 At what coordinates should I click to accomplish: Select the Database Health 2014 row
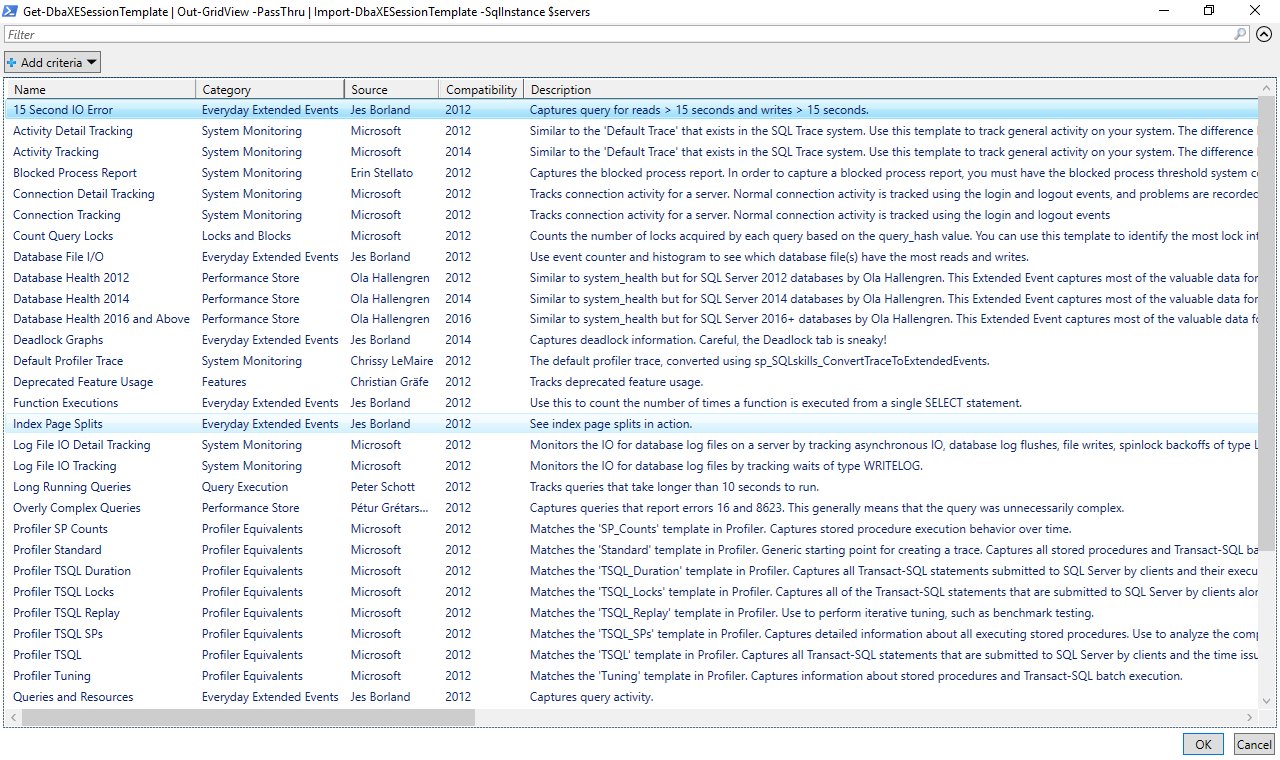click(631, 299)
